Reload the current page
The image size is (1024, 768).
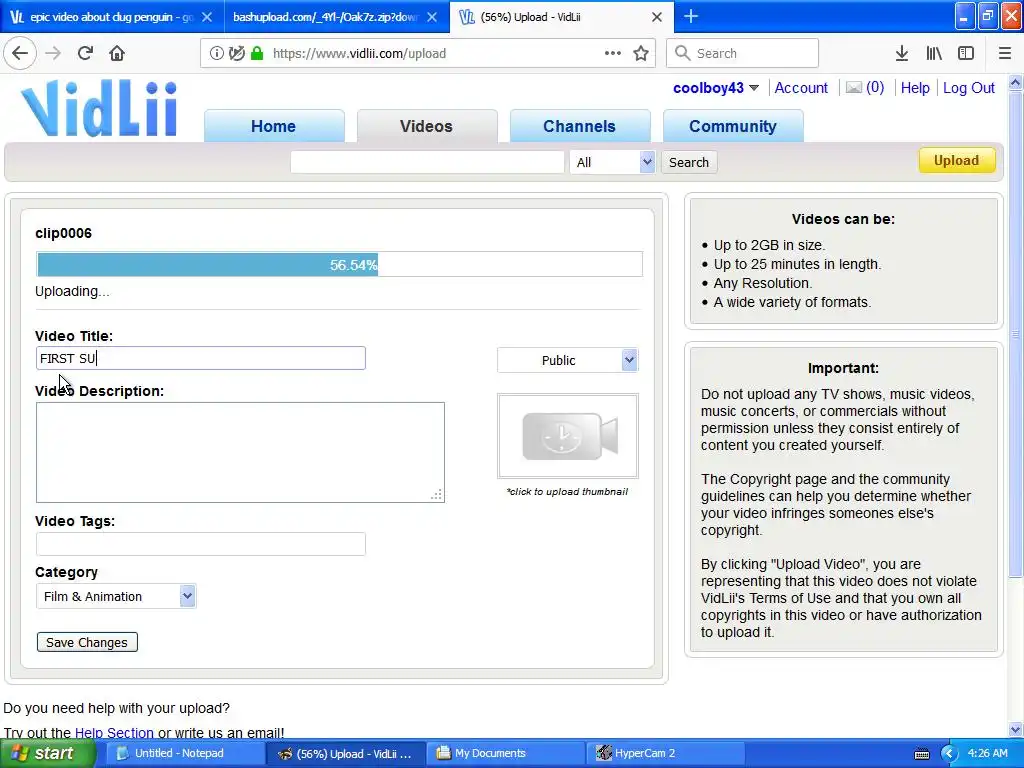pyautogui.click(x=85, y=53)
